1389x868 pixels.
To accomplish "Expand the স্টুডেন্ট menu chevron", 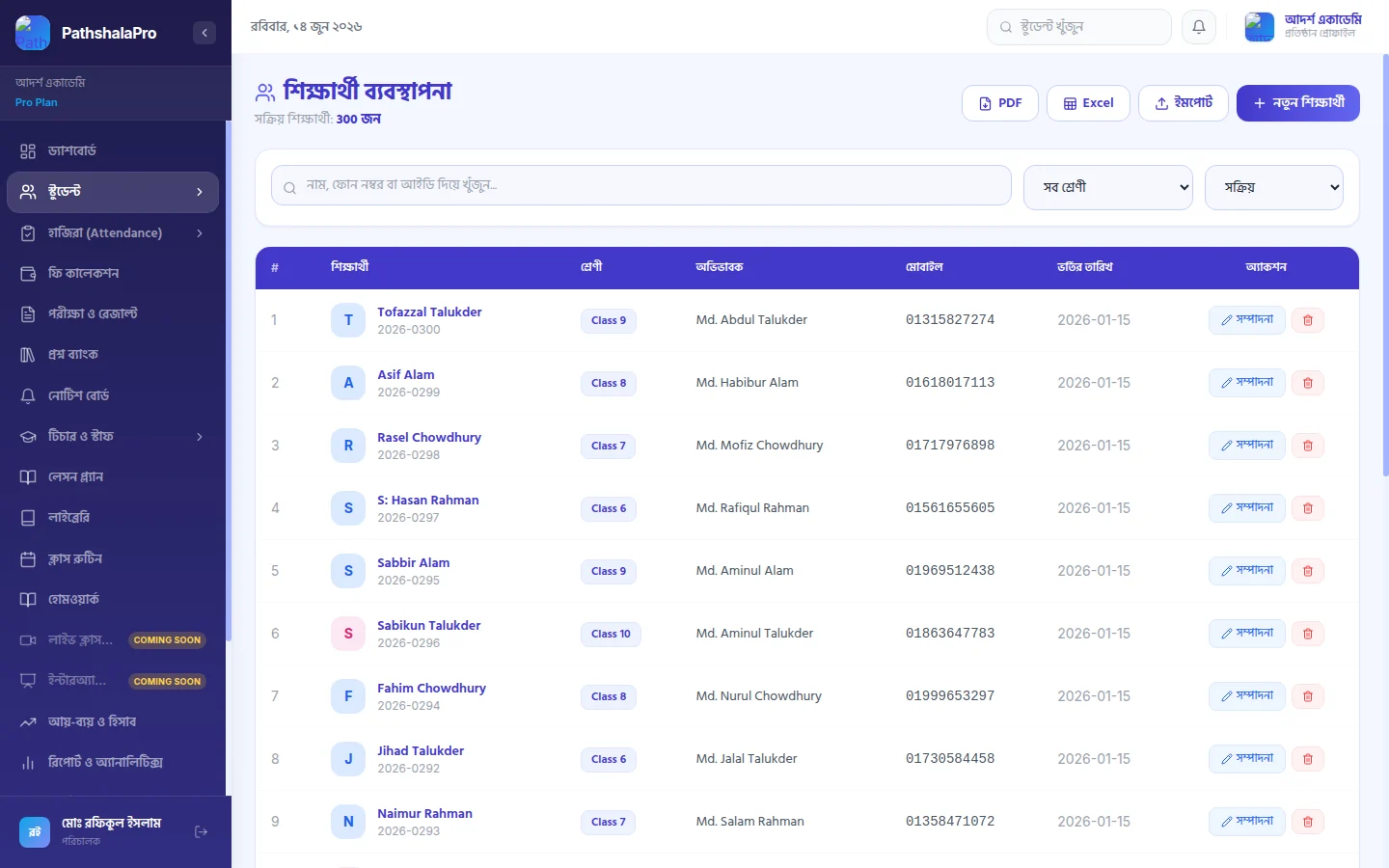I will pyautogui.click(x=200, y=192).
